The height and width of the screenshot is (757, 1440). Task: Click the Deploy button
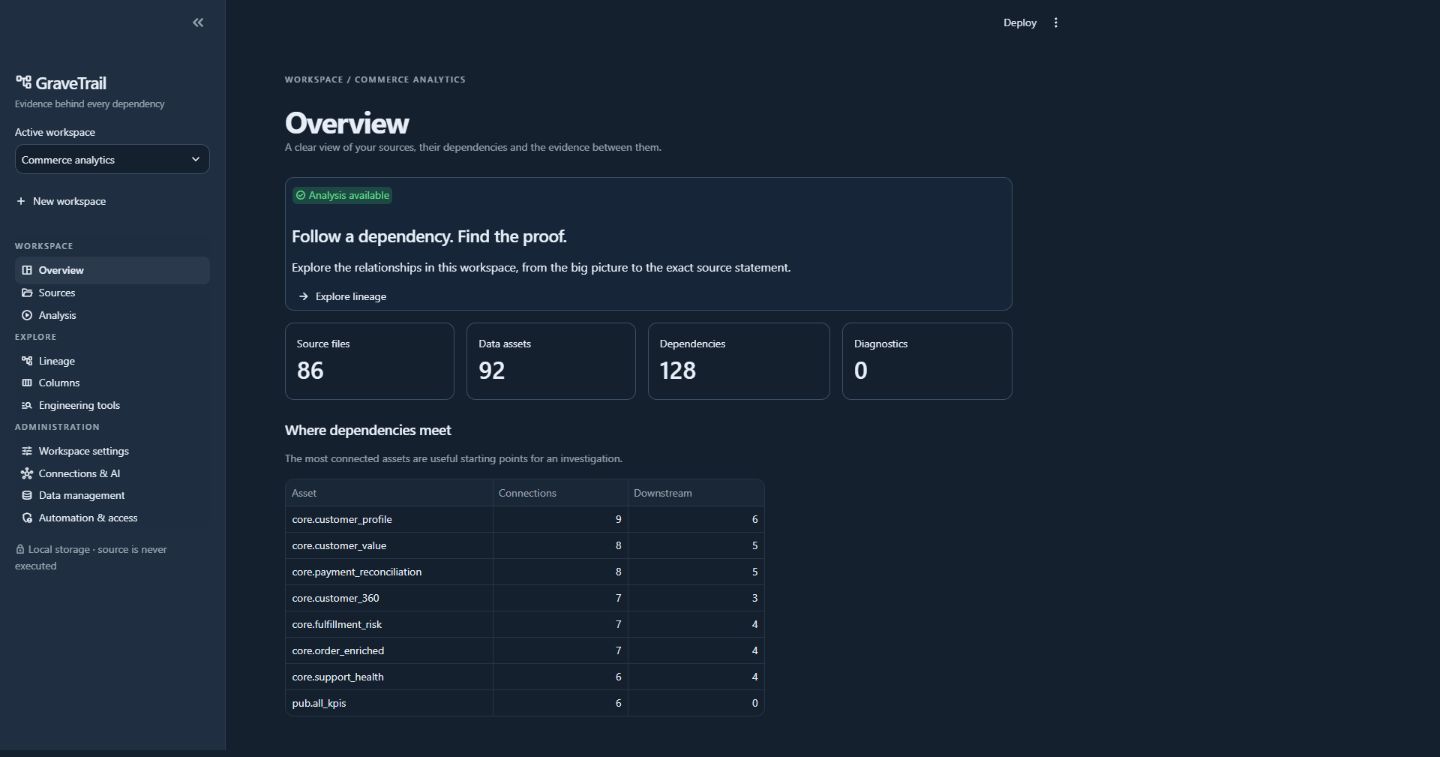[x=1020, y=23]
